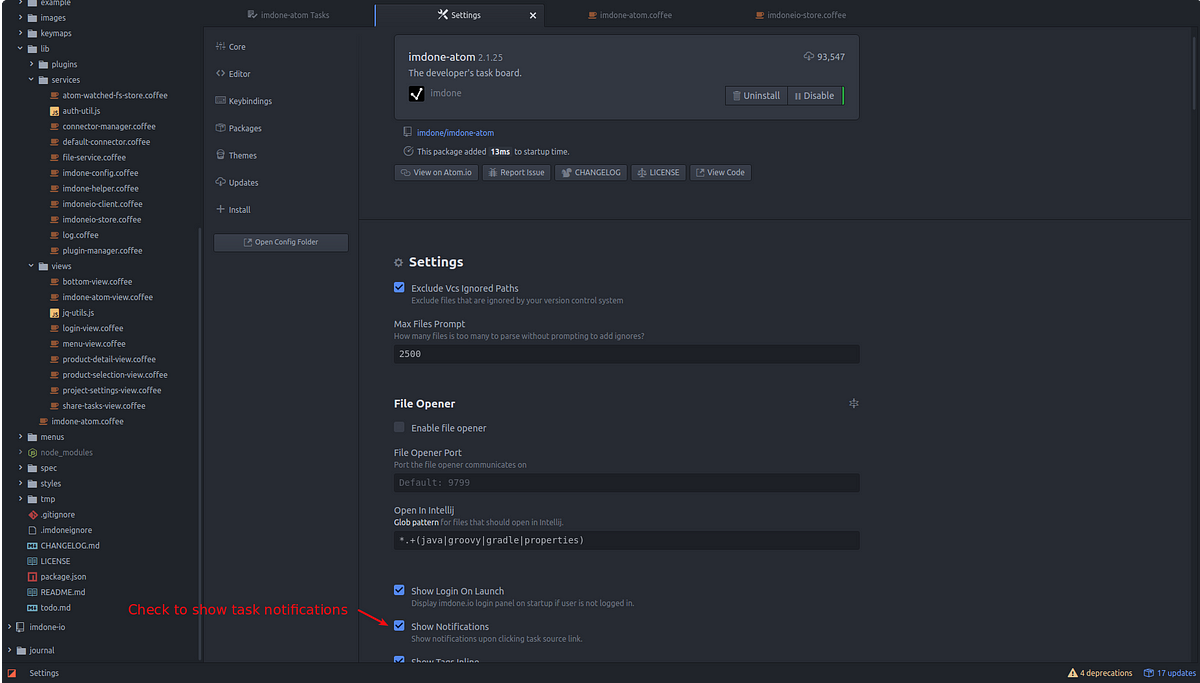1200x683 pixels.
Task: Click the Disable package button
Action: (814, 95)
